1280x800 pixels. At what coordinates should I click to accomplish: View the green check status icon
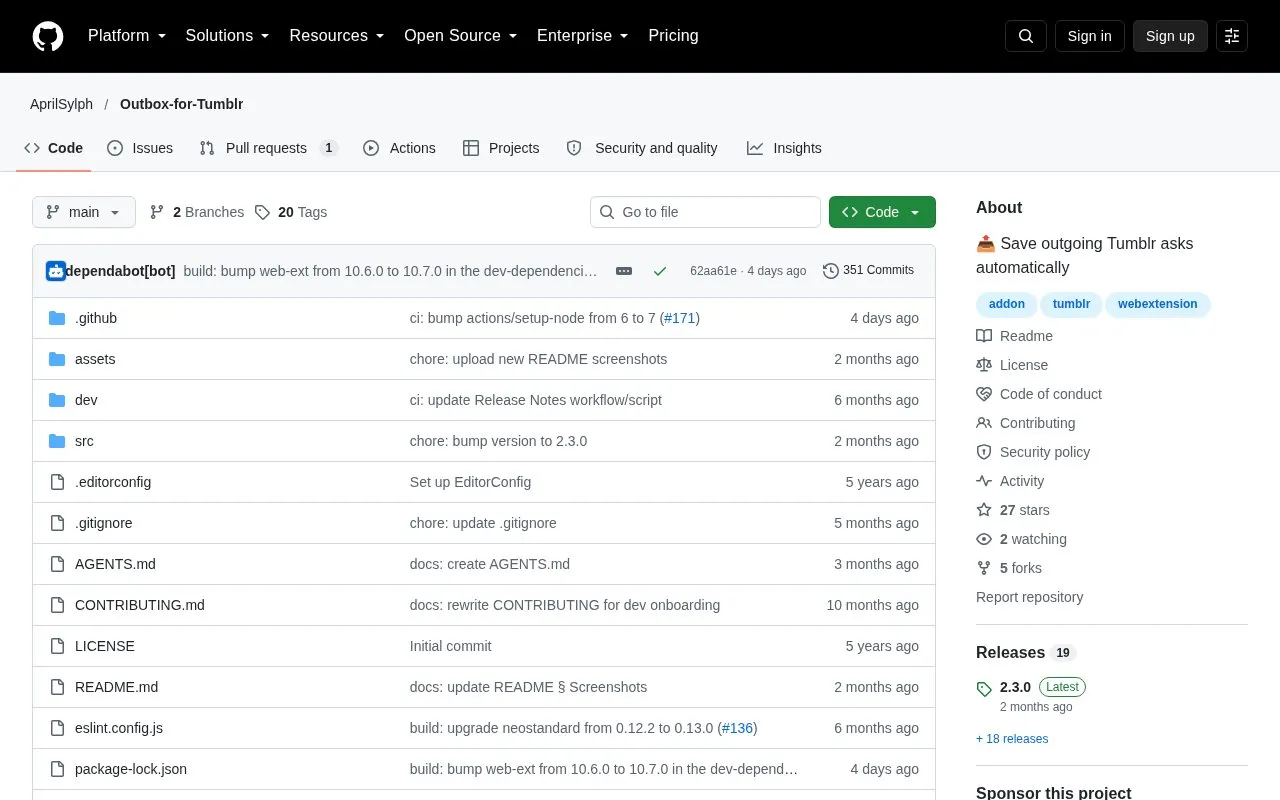tap(660, 271)
